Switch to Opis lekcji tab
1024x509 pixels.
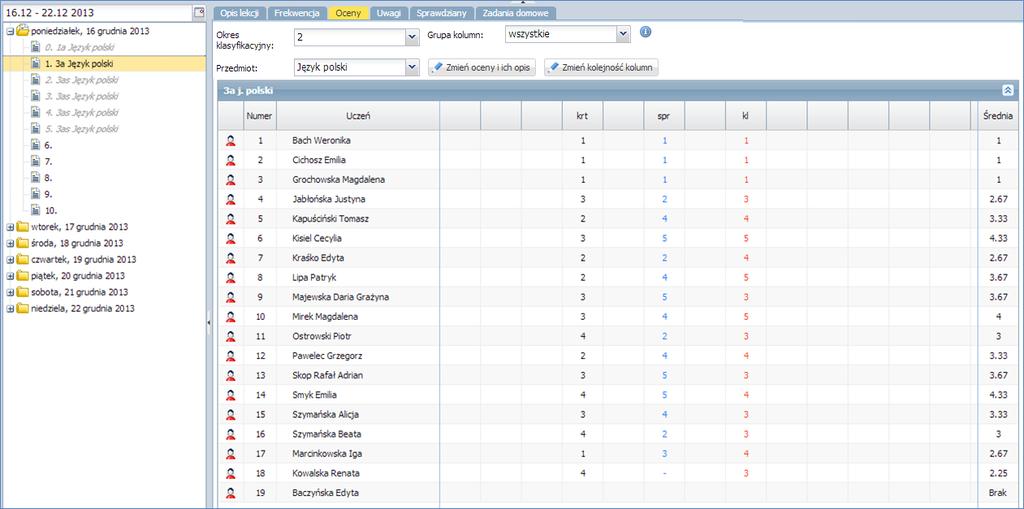240,13
